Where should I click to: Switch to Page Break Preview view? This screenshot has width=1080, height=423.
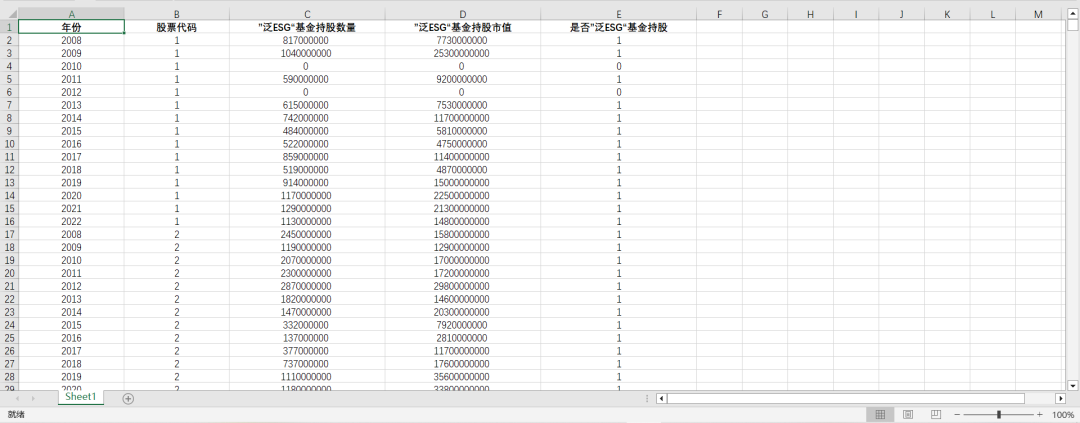point(936,414)
